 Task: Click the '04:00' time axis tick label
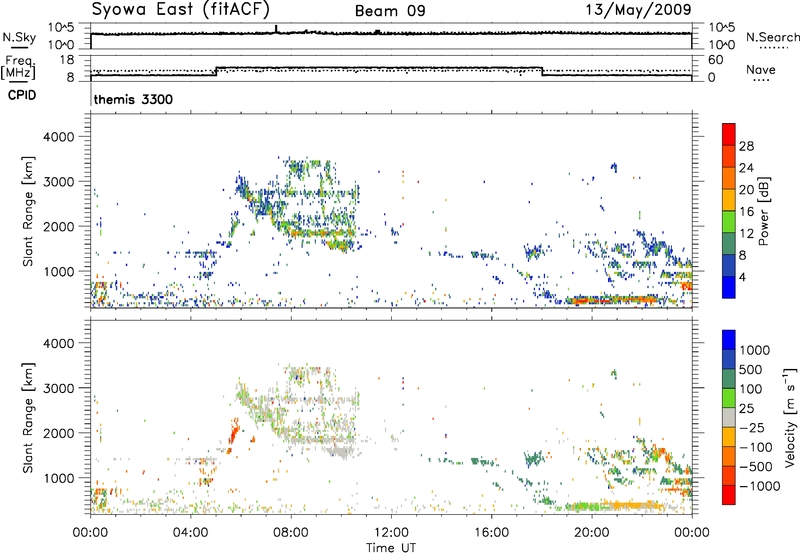tap(190, 532)
